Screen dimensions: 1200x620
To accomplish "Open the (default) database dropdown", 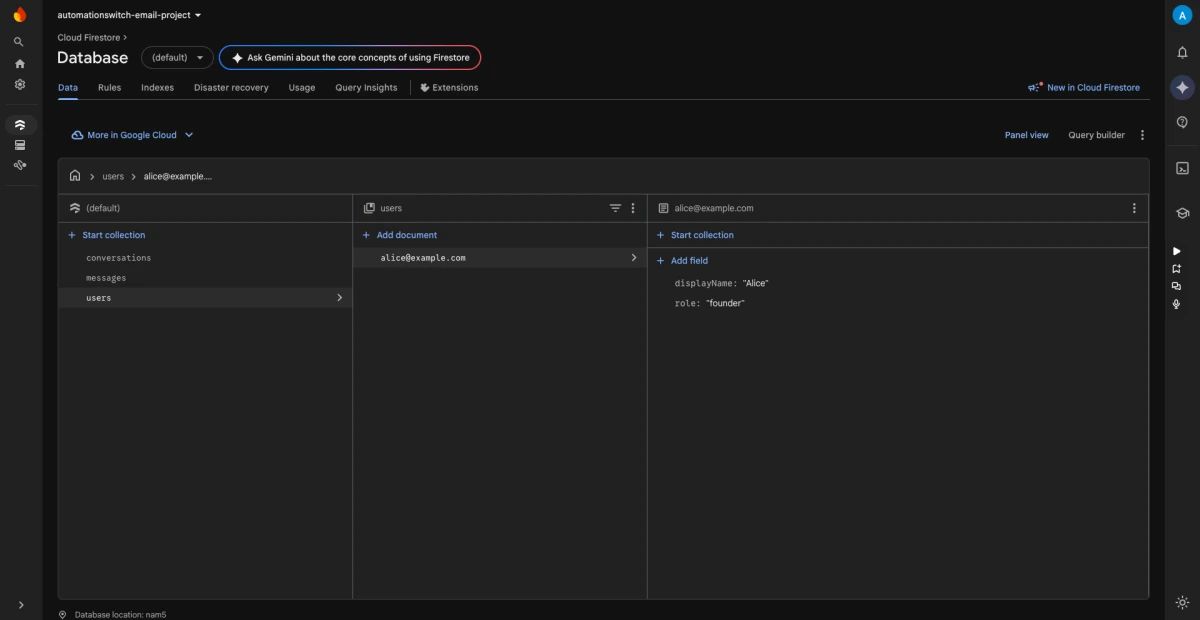I will point(177,57).
